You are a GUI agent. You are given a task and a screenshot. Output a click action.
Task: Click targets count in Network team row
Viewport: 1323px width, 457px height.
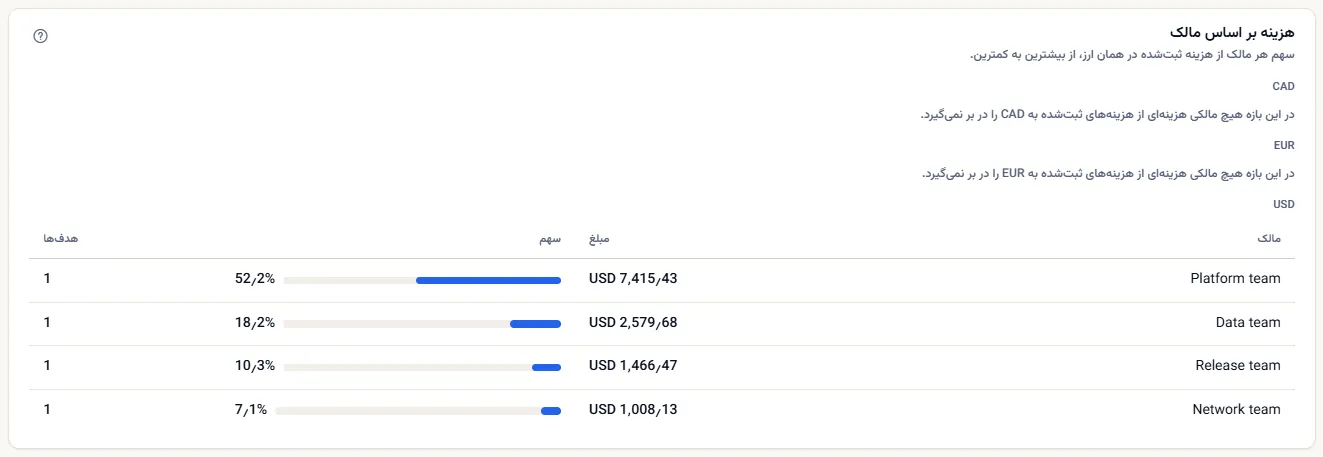click(47, 410)
